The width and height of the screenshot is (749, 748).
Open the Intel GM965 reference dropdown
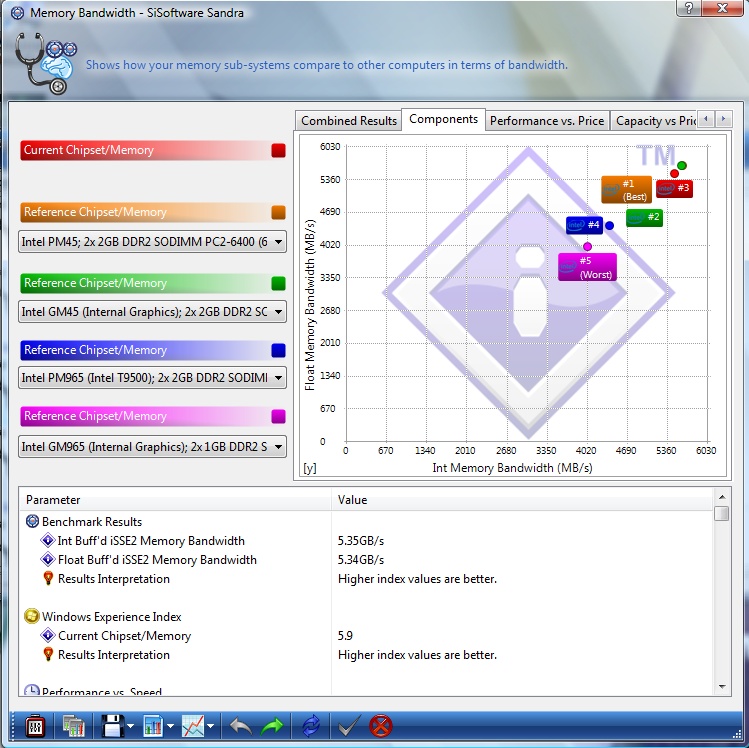[x=152, y=447]
